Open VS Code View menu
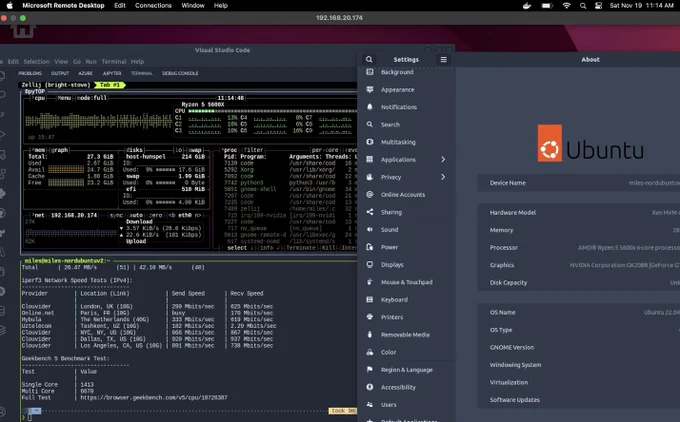This screenshot has width=680, height=422. [61, 62]
